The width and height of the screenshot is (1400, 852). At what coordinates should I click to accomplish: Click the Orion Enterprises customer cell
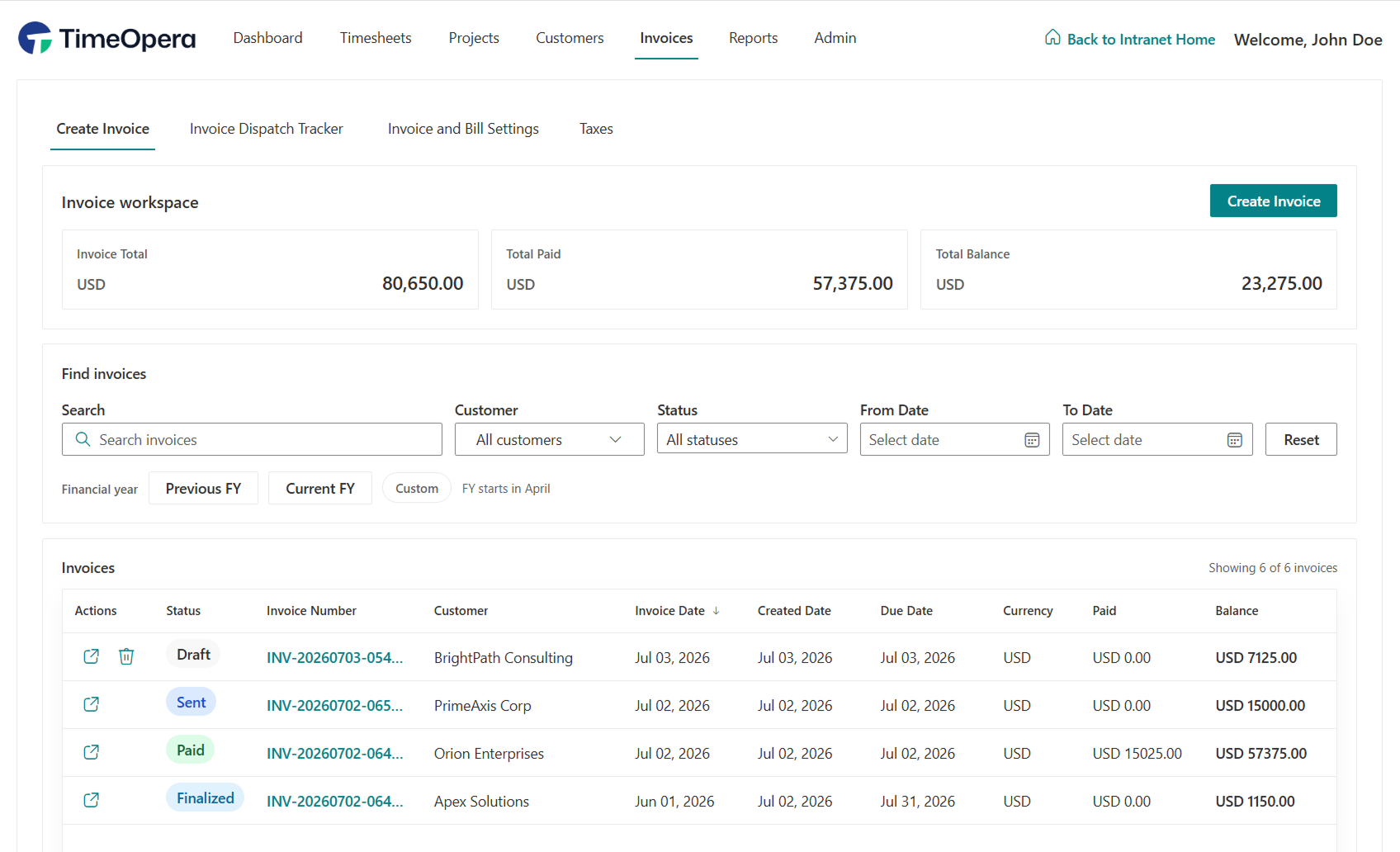click(x=489, y=754)
